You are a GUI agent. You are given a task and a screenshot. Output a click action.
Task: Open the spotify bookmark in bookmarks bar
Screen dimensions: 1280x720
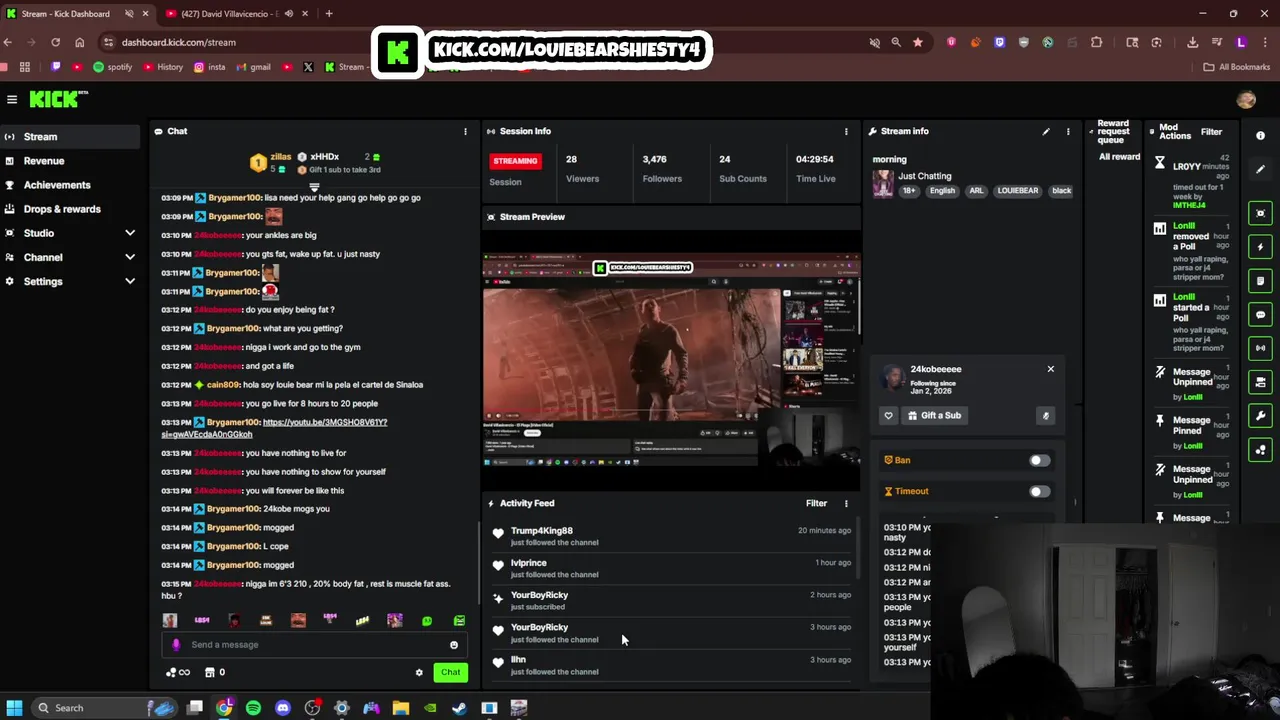112,67
